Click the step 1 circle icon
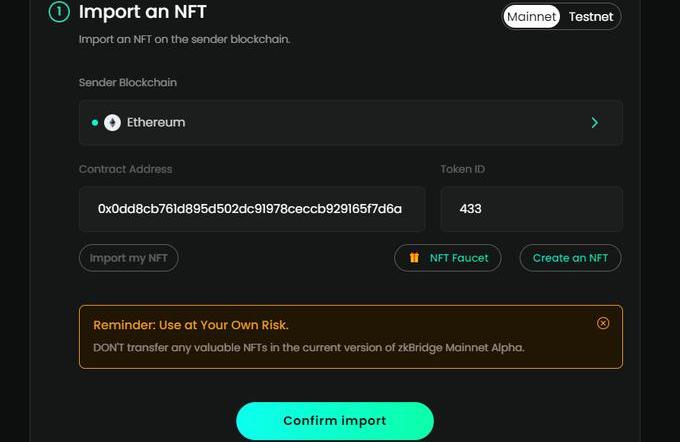Viewport: 680px width, 442px height. (x=58, y=13)
